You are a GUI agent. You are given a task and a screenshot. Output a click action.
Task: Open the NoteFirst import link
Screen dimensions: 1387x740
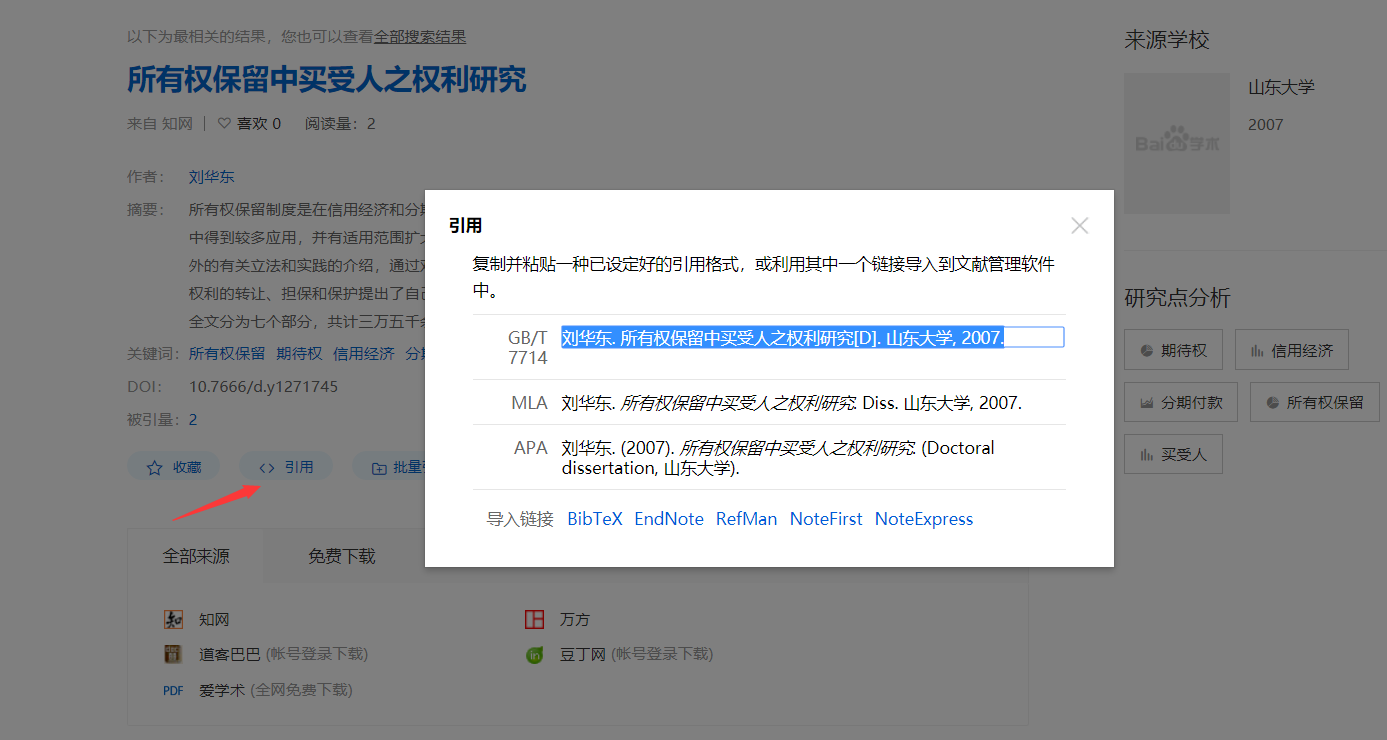(x=826, y=519)
